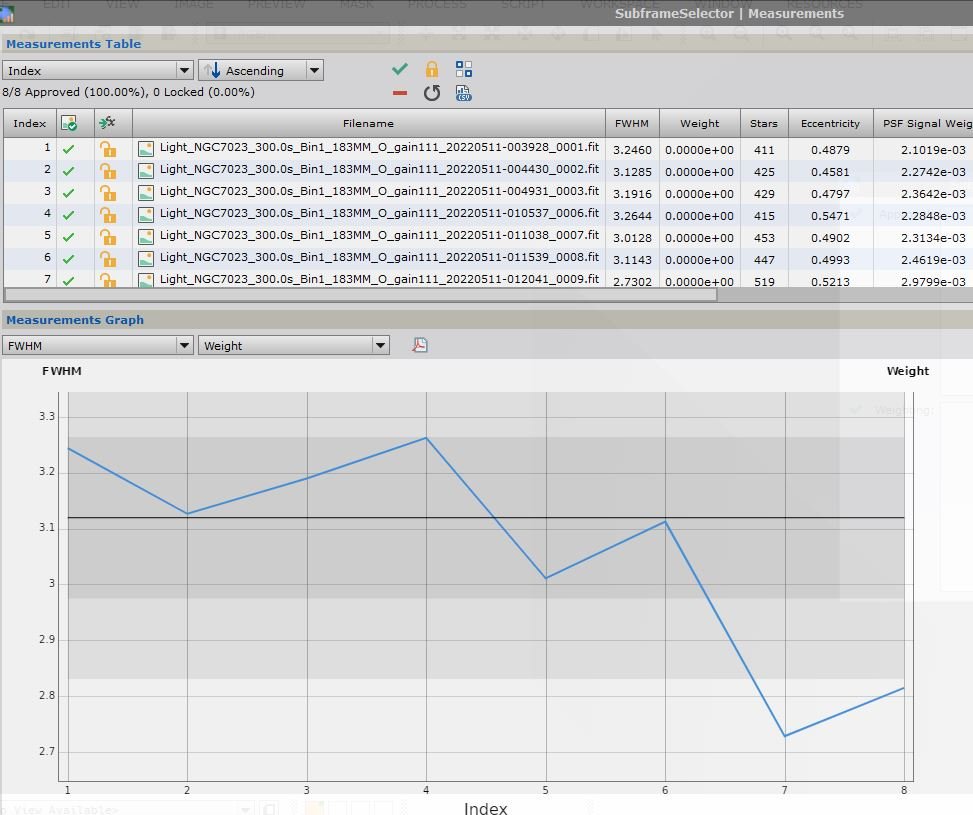This screenshot has width=973, height=815.
Task: Click the table's horizontal scrollbar
Action: click(360, 295)
